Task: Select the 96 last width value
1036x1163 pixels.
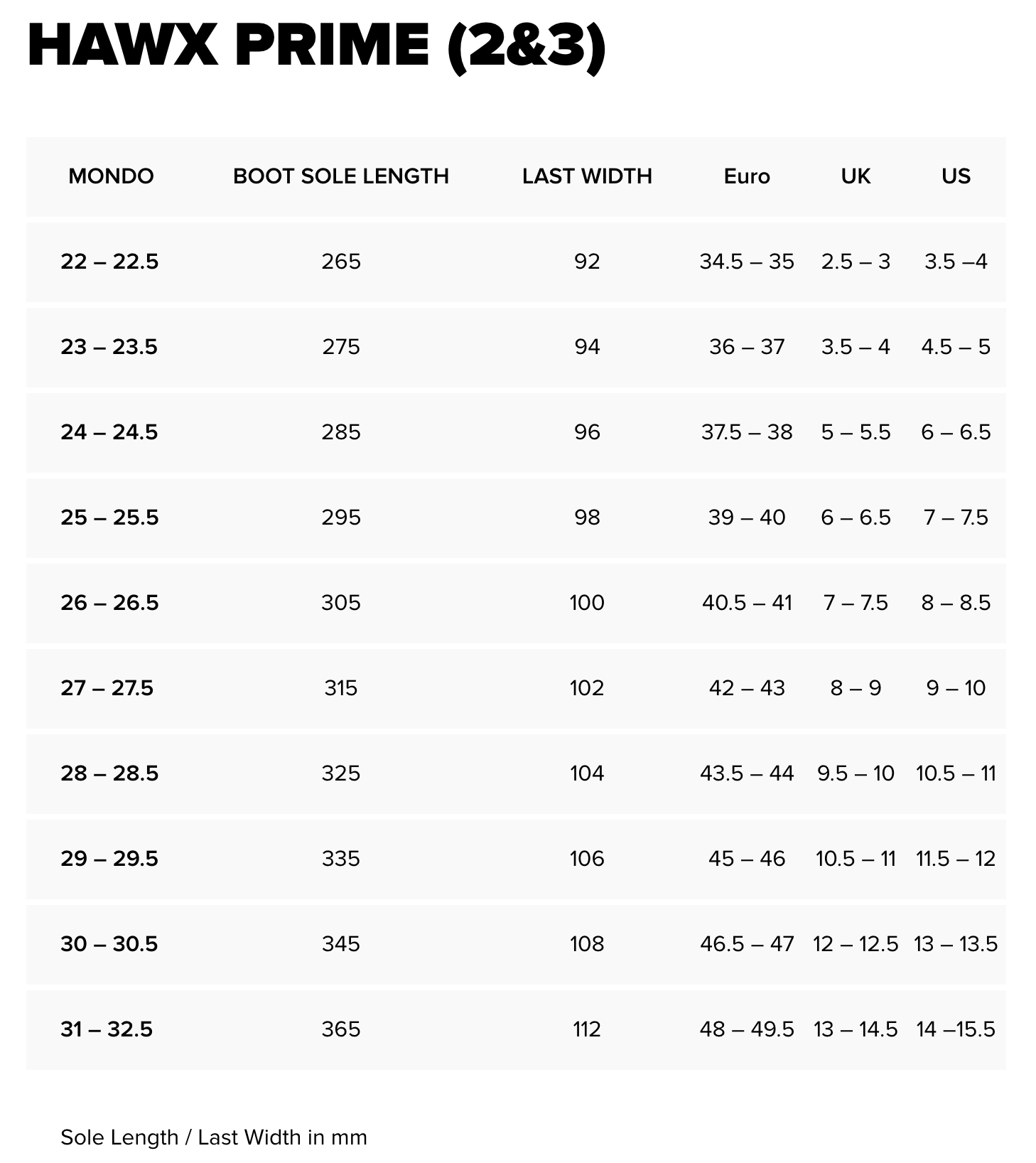Action: 587,432
